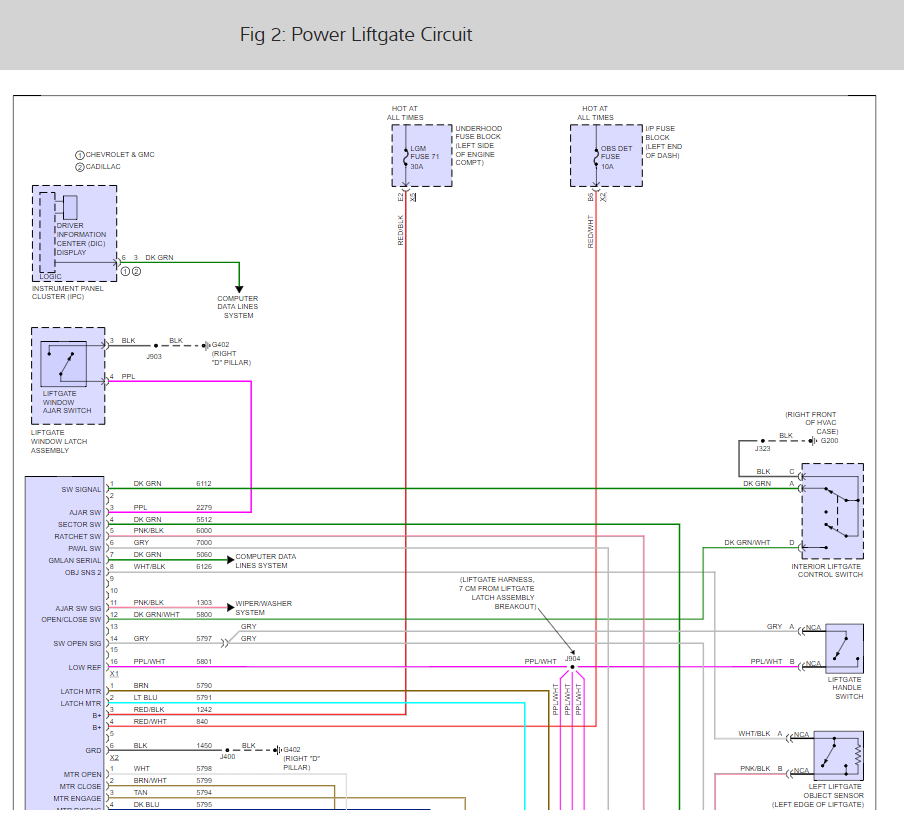904x822 pixels.
Task: Select the J904 splice point
Action: 572,667
